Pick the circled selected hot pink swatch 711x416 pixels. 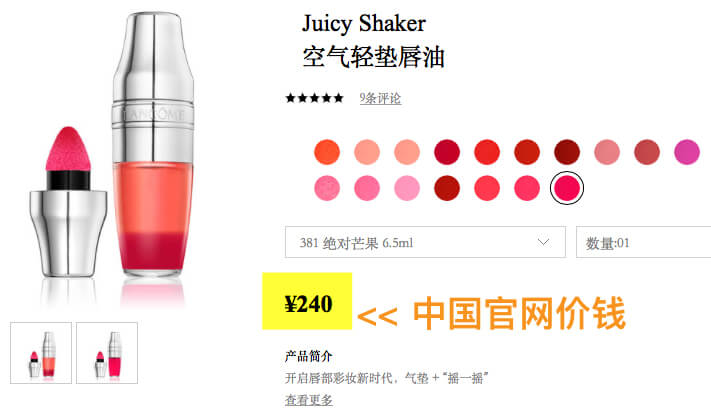(567, 188)
